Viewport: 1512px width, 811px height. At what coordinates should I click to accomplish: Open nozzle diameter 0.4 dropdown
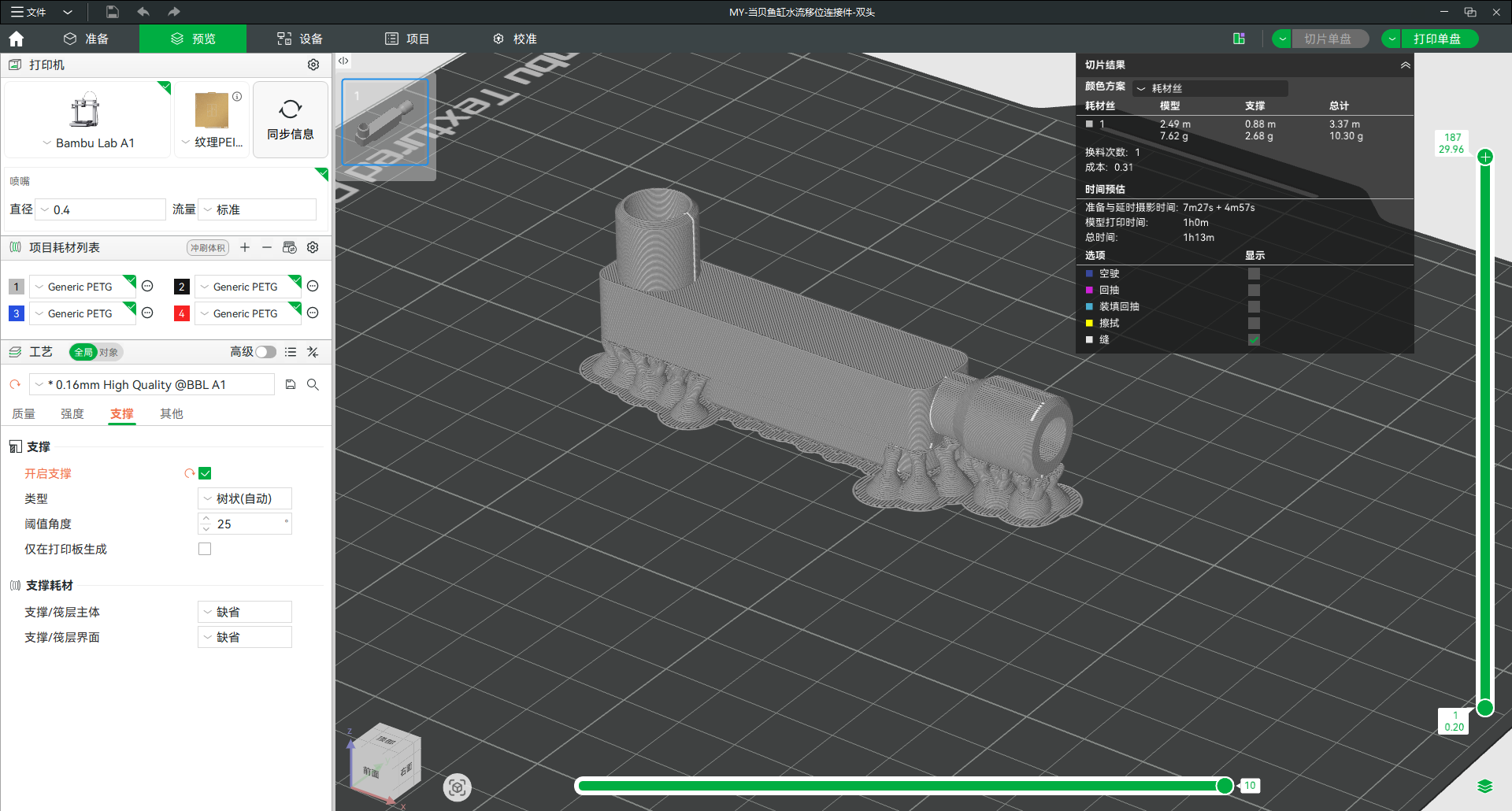101,209
